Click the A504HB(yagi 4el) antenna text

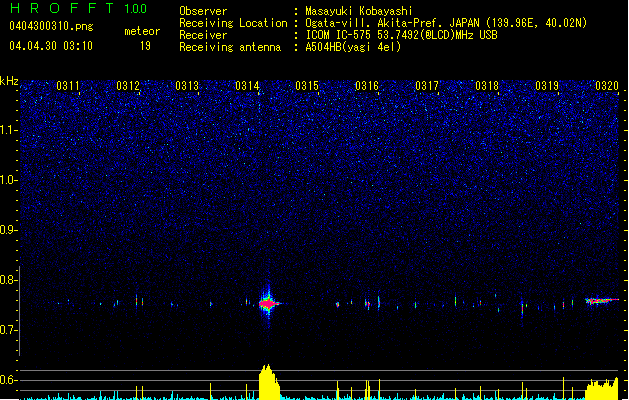(353, 47)
